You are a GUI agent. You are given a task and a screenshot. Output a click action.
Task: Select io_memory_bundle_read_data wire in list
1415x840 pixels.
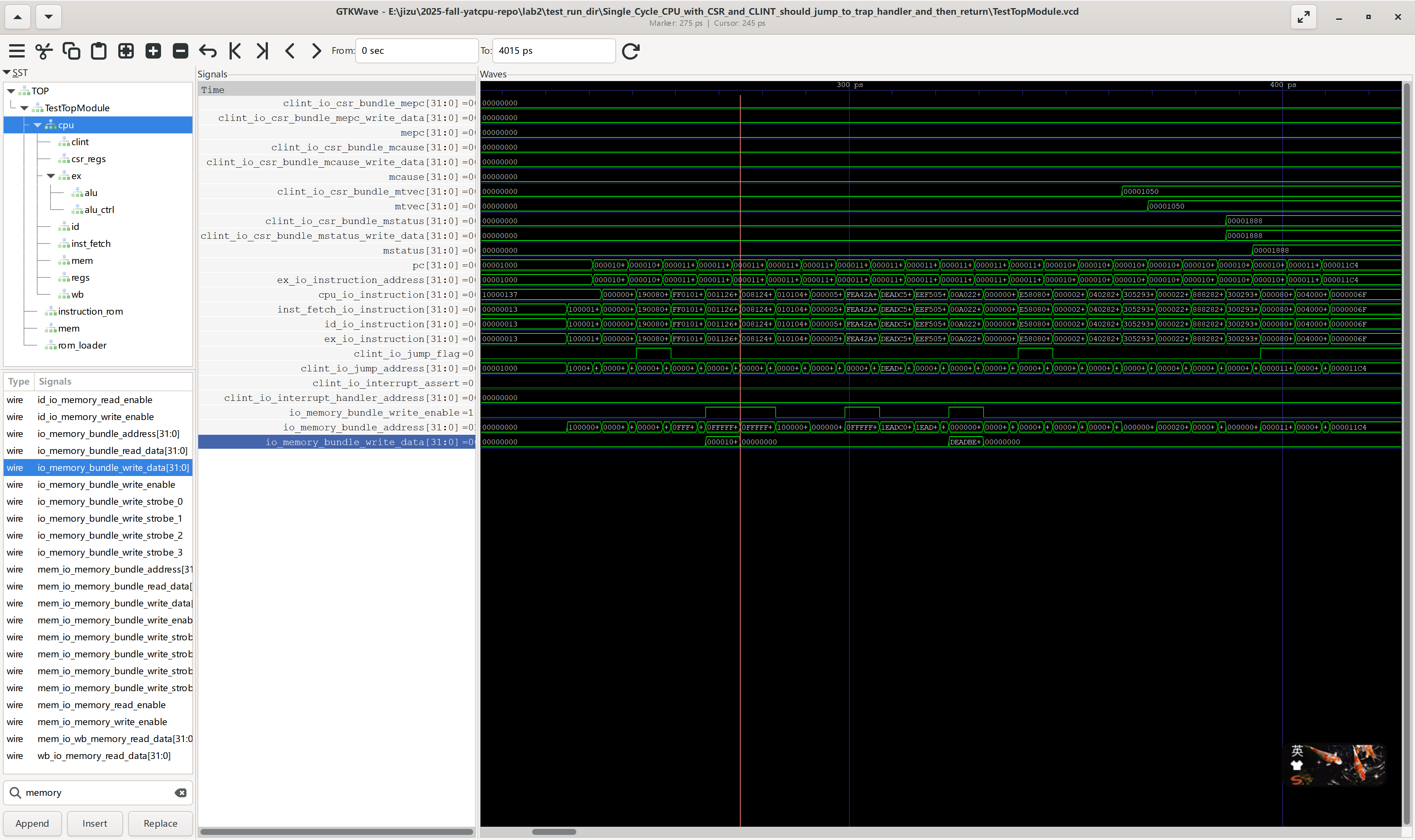tap(112, 451)
